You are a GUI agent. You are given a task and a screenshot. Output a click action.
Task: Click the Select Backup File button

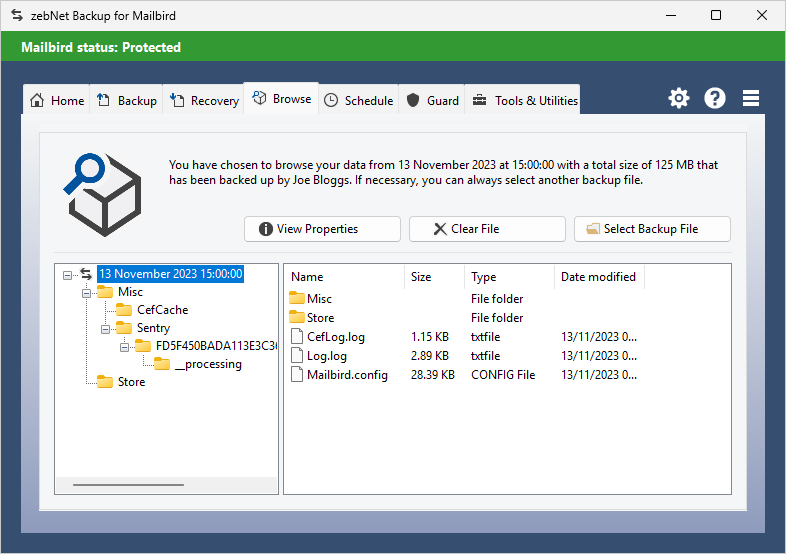coord(652,229)
